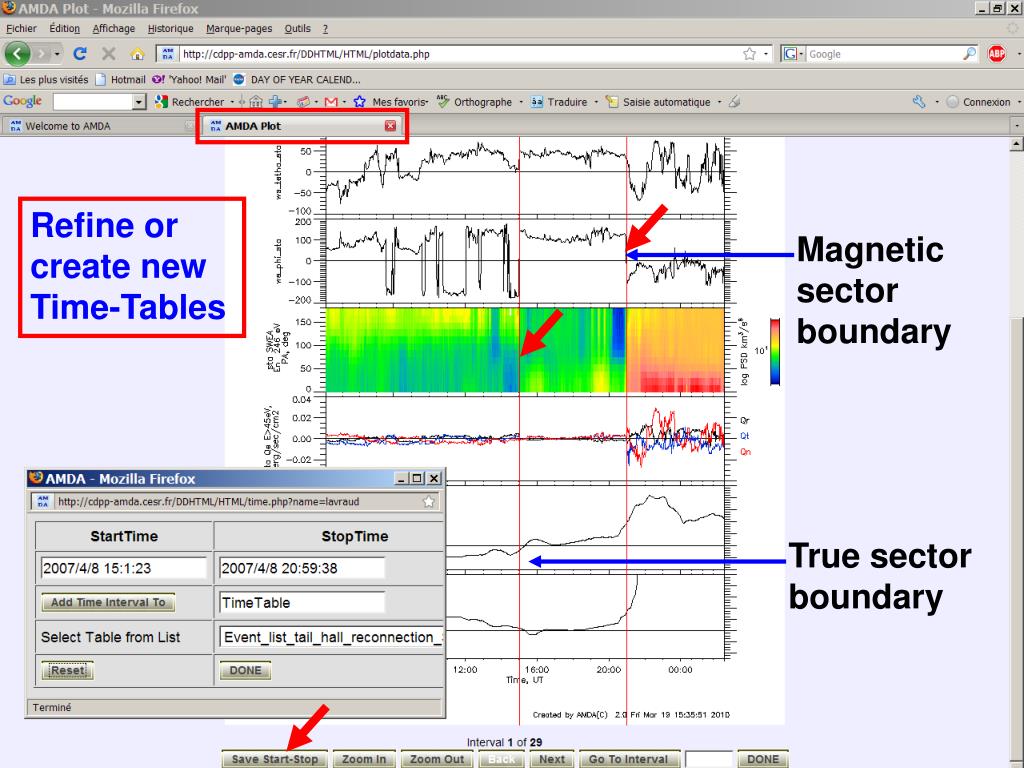The width and height of the screenshot is (1024, 768).
Task: Open Mes favoris star bookmarks
Action: [391, 102]
